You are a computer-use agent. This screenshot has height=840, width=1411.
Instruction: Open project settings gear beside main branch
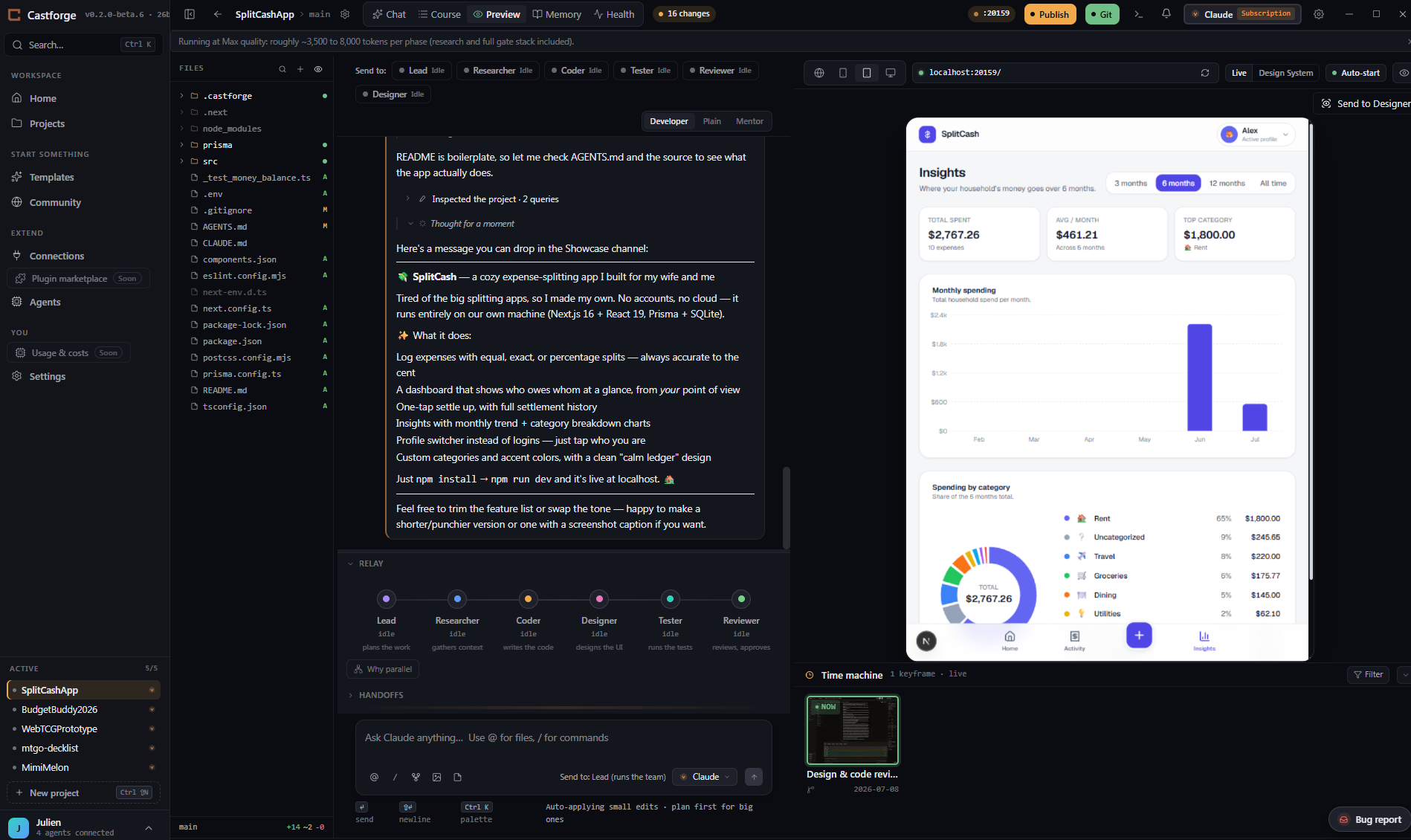click(345, 14)
